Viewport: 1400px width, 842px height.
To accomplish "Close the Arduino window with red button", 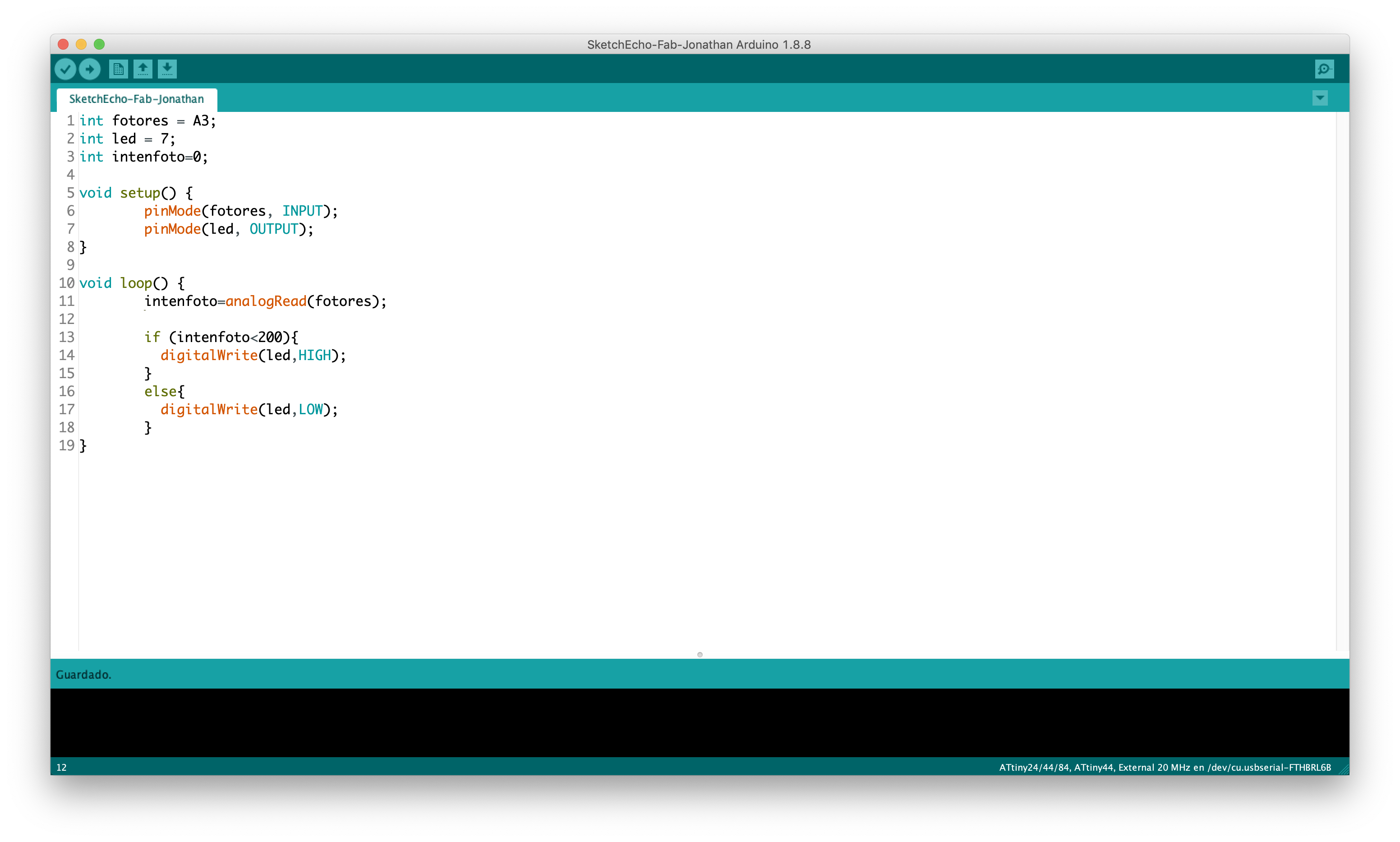I will [64, 44].
